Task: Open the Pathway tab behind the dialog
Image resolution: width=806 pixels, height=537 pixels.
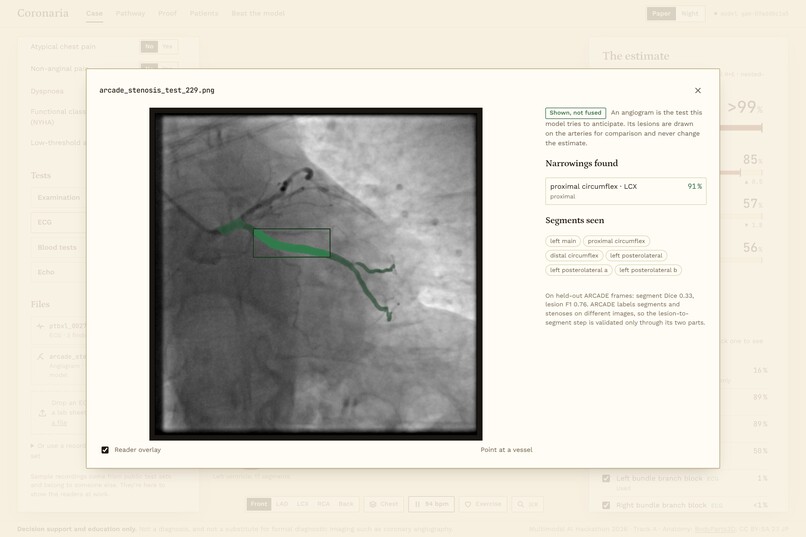Action: click(x=130, y=13)
